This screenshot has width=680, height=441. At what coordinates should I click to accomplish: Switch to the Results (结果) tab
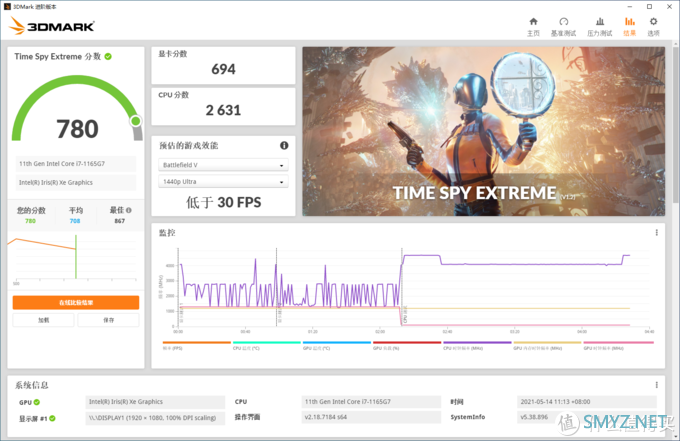(629, 26)
